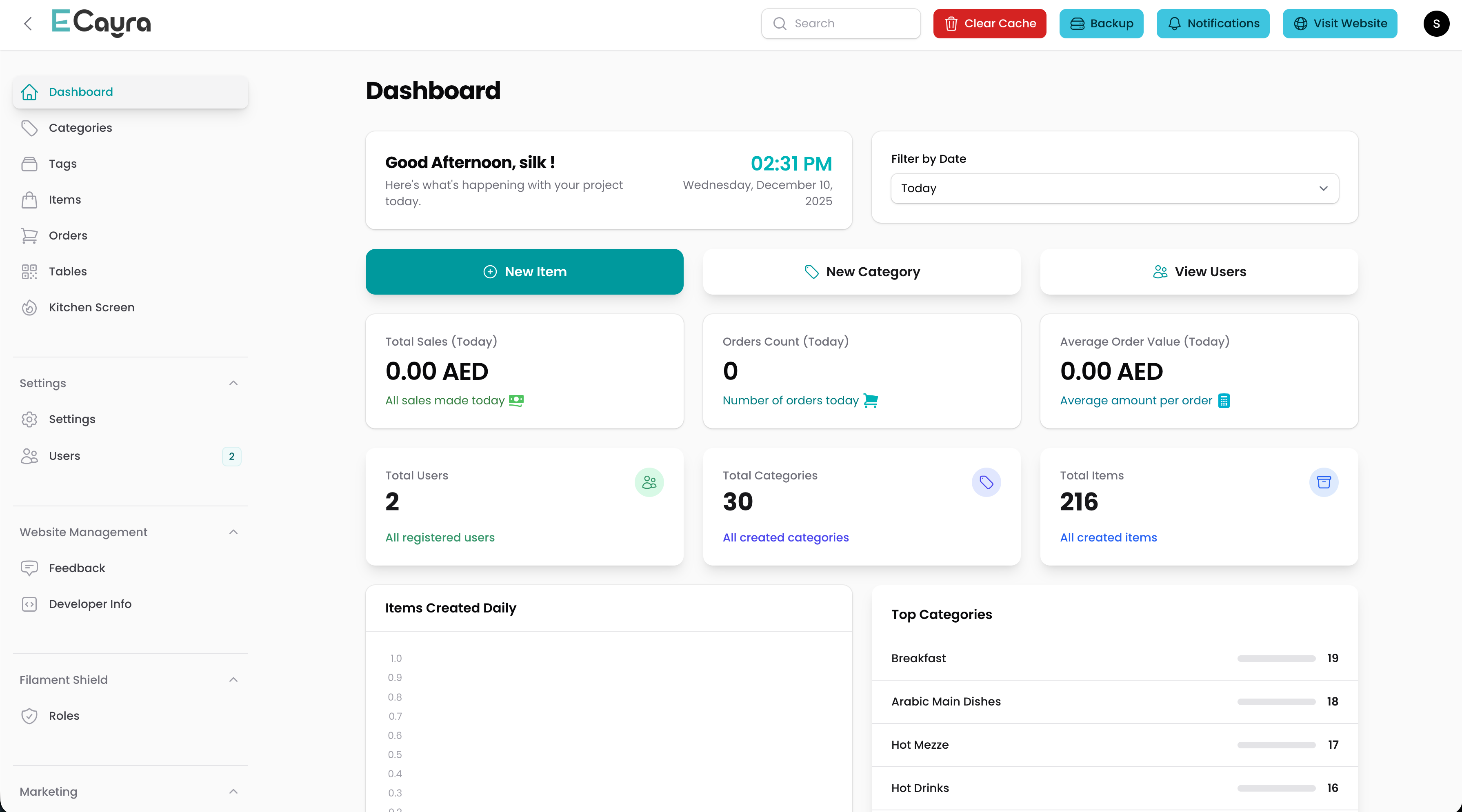Open All created items link

pos(1108,537)
